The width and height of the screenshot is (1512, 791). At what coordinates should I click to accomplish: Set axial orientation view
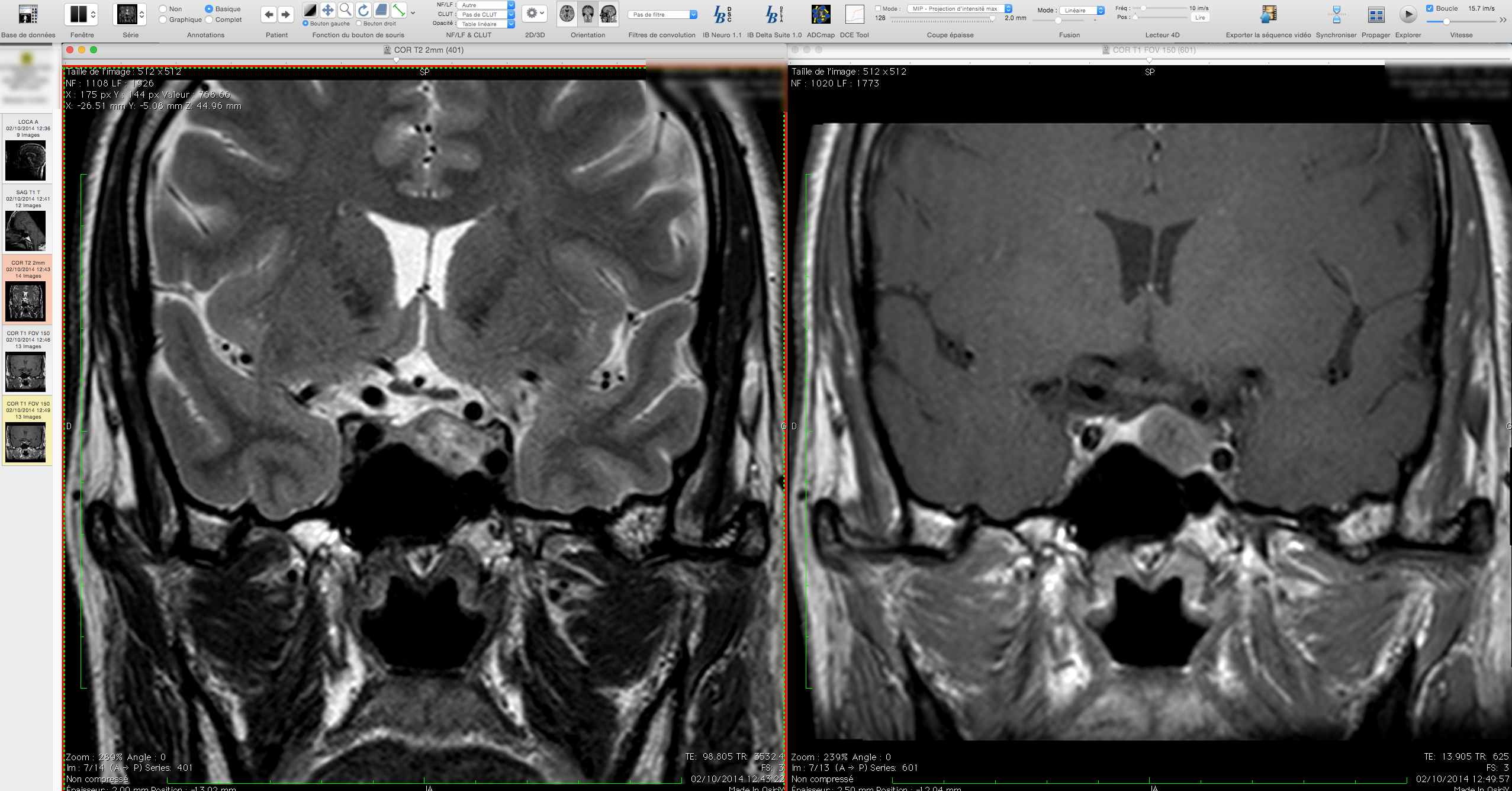pos(567,14)
